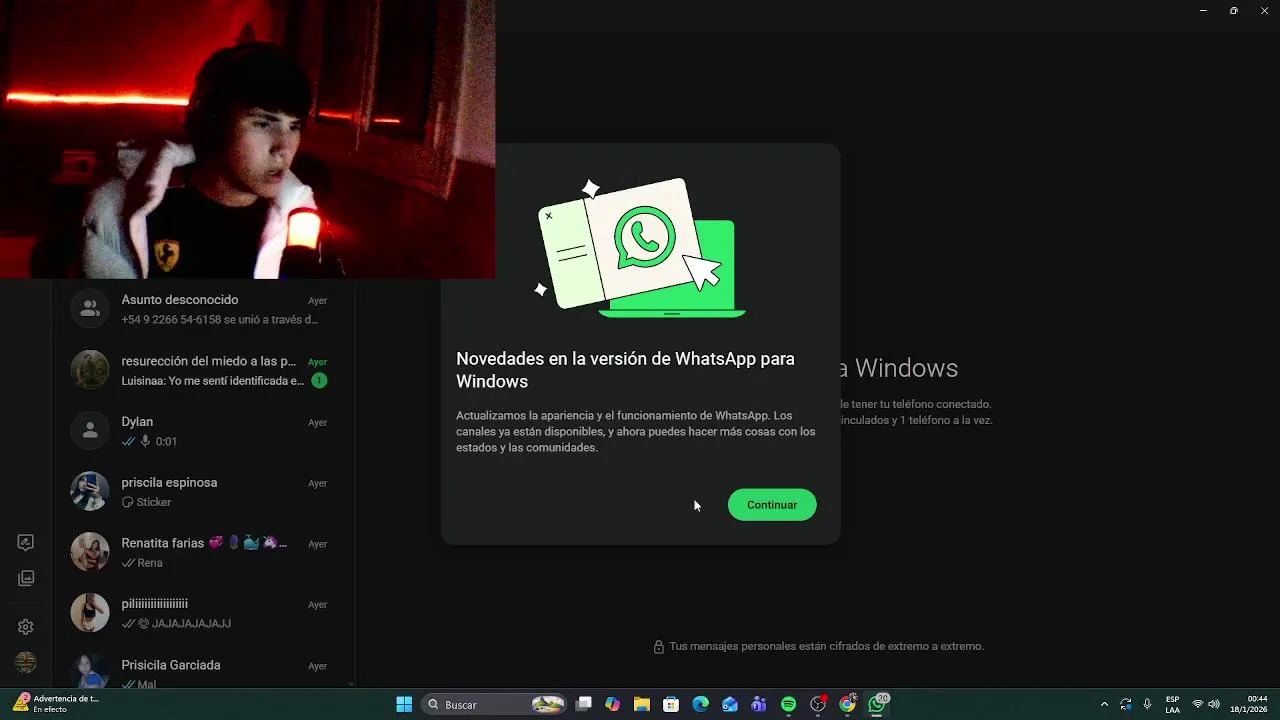Click the piliiiiiii contact profile picture
The image size is (1280, 720).
(x=90, y=613)
